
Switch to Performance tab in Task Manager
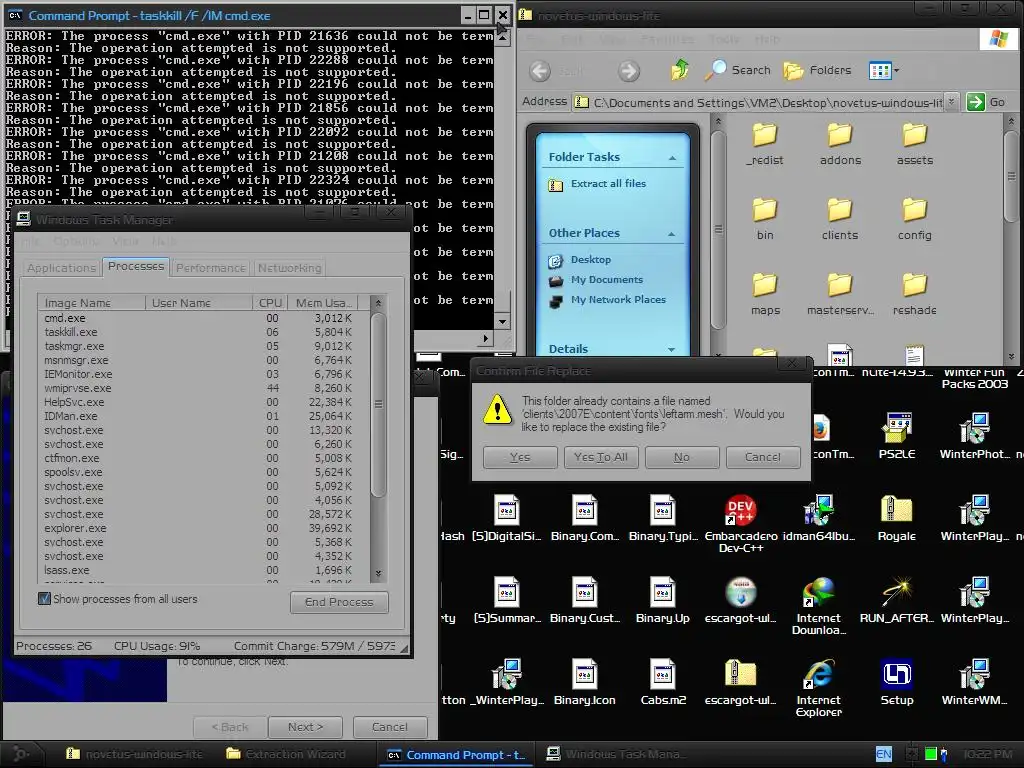coord(211,268)
